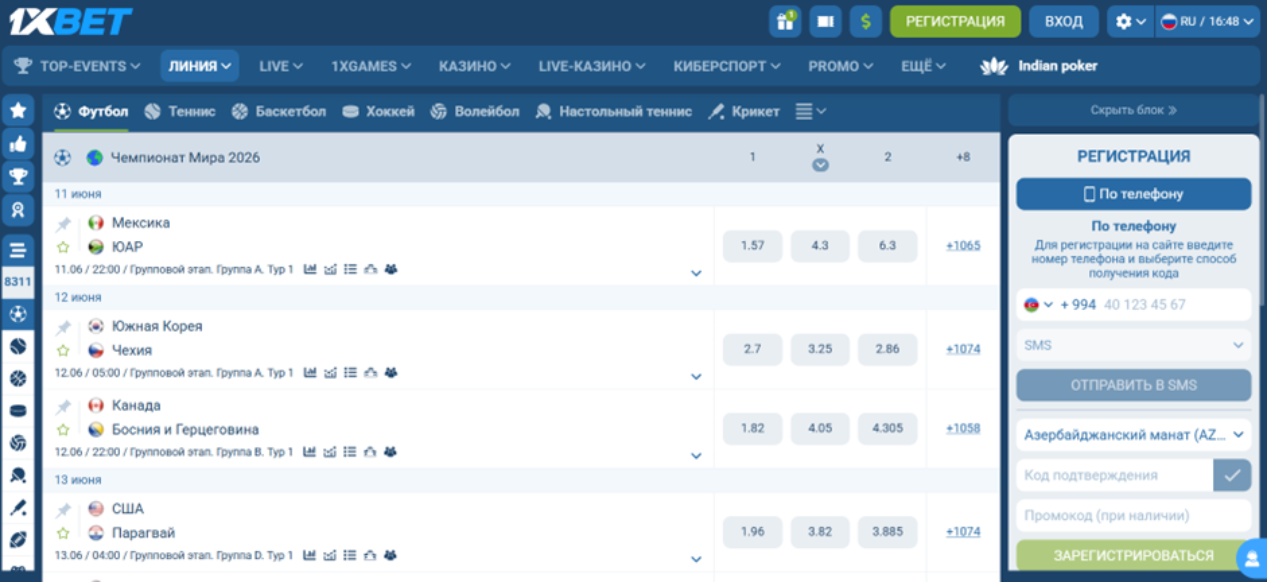Select the table tennis icon in left sidebar
This screenshot has width=1267, height=582.
17,475
